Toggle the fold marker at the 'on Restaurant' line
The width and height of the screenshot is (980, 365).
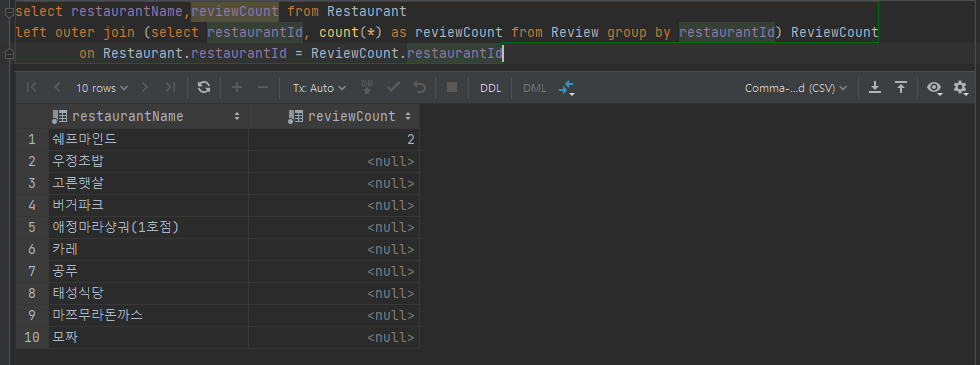click(x=9, y=54)
